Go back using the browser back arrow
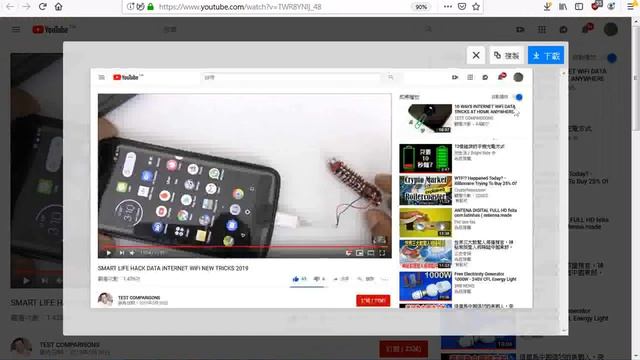Image resolution: width=640 pixels, height=360 pixels. point(10,7)
